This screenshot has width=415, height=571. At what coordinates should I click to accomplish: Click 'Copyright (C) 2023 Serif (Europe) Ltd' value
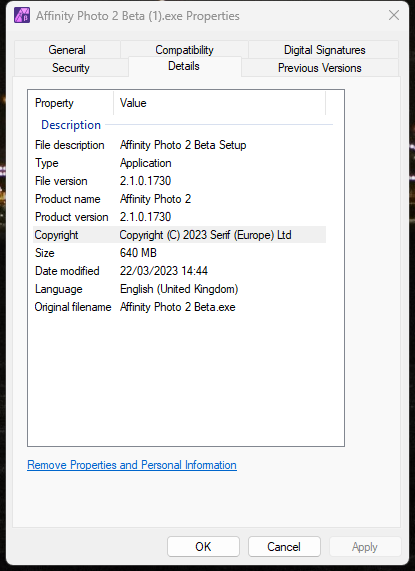205,235
